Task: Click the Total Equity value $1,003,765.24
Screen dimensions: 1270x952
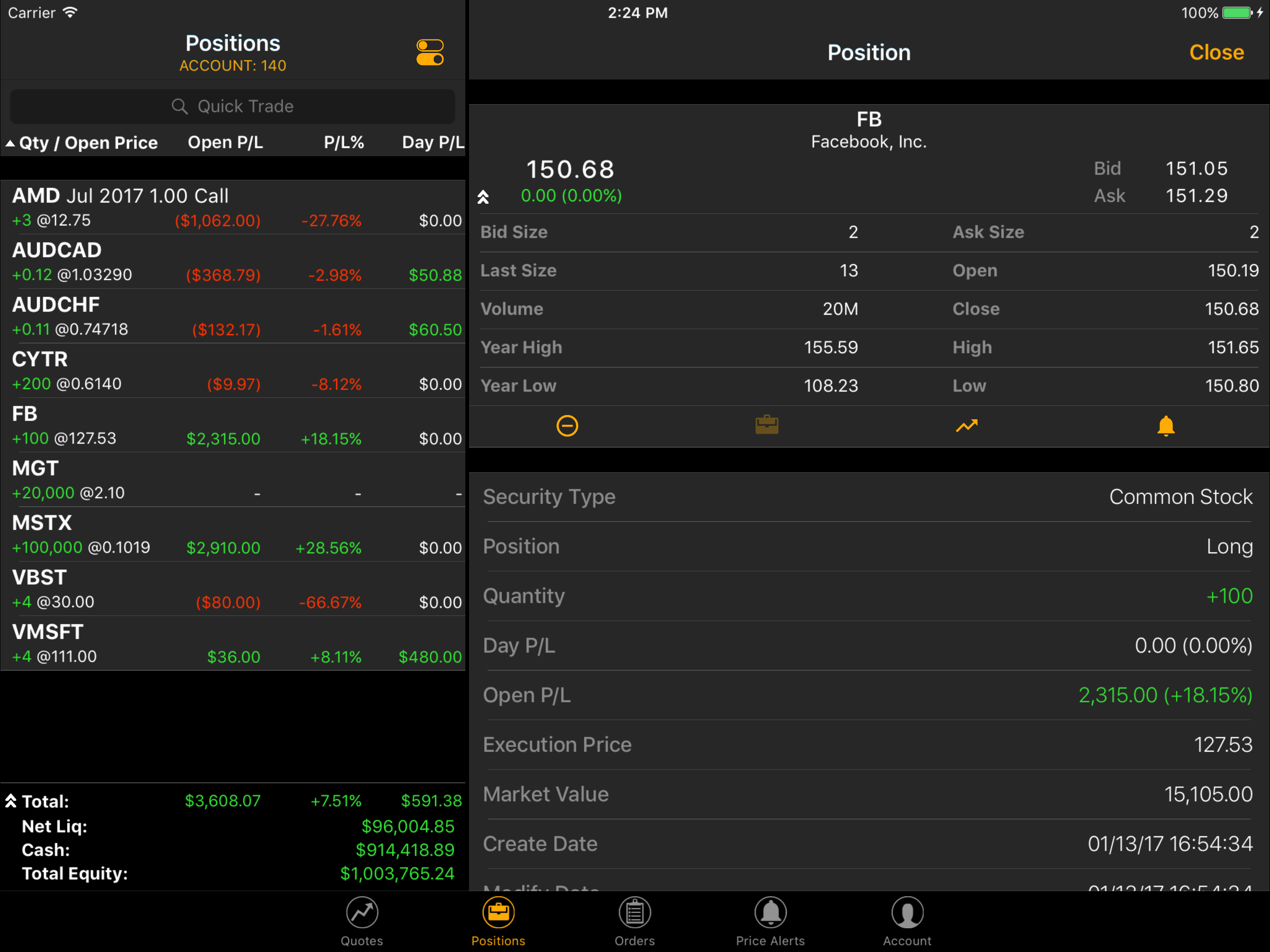Action: pos(397,873)
